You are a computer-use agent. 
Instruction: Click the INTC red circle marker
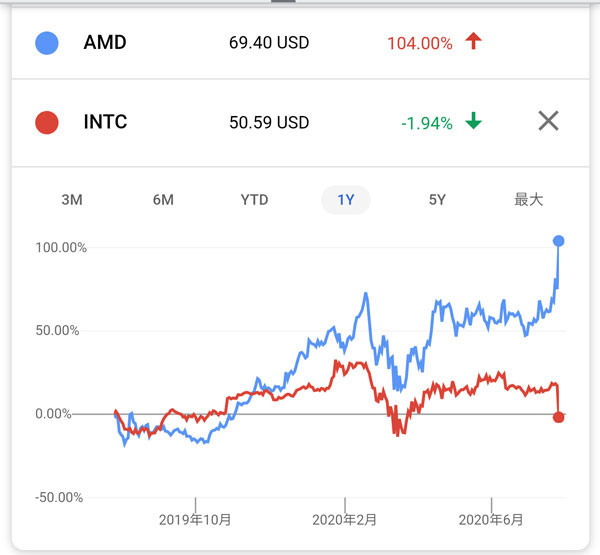46,123
